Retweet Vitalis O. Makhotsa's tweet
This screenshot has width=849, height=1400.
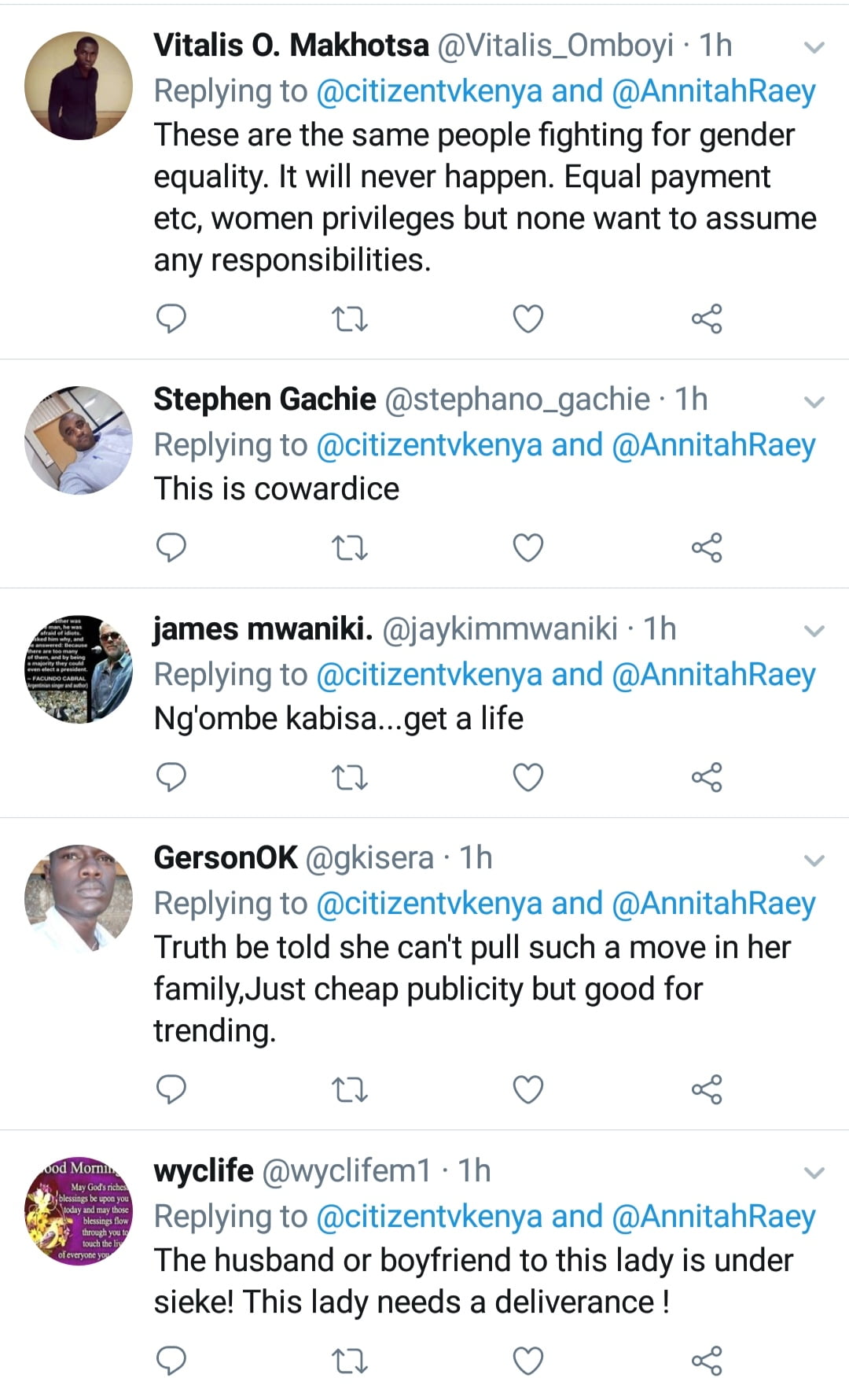pos(350,319)
